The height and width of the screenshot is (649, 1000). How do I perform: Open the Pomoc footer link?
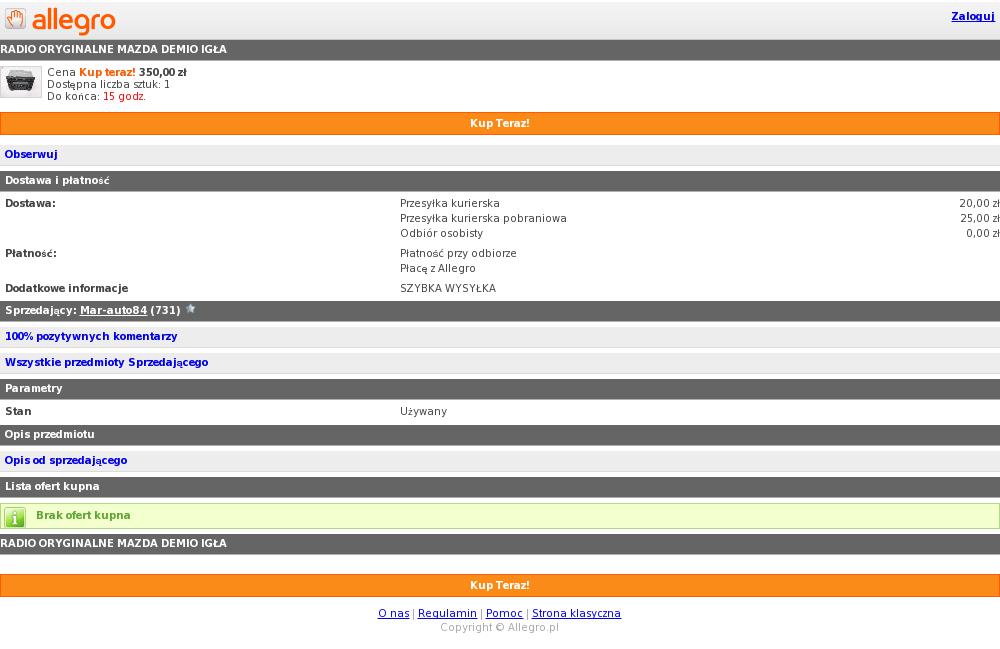504,613
